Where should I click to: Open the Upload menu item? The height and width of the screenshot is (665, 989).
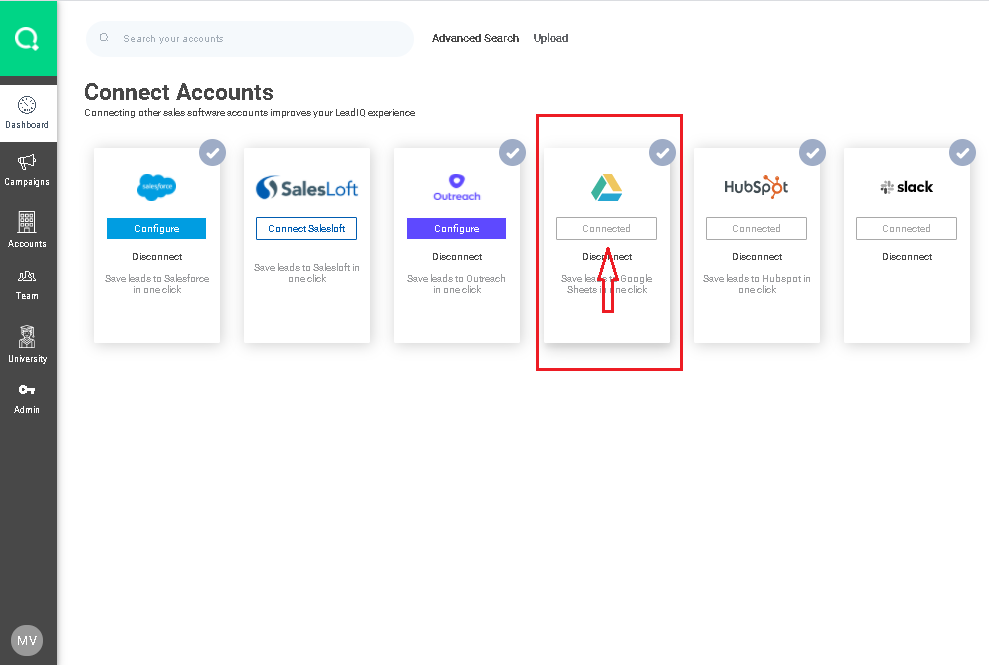point(550,38)
